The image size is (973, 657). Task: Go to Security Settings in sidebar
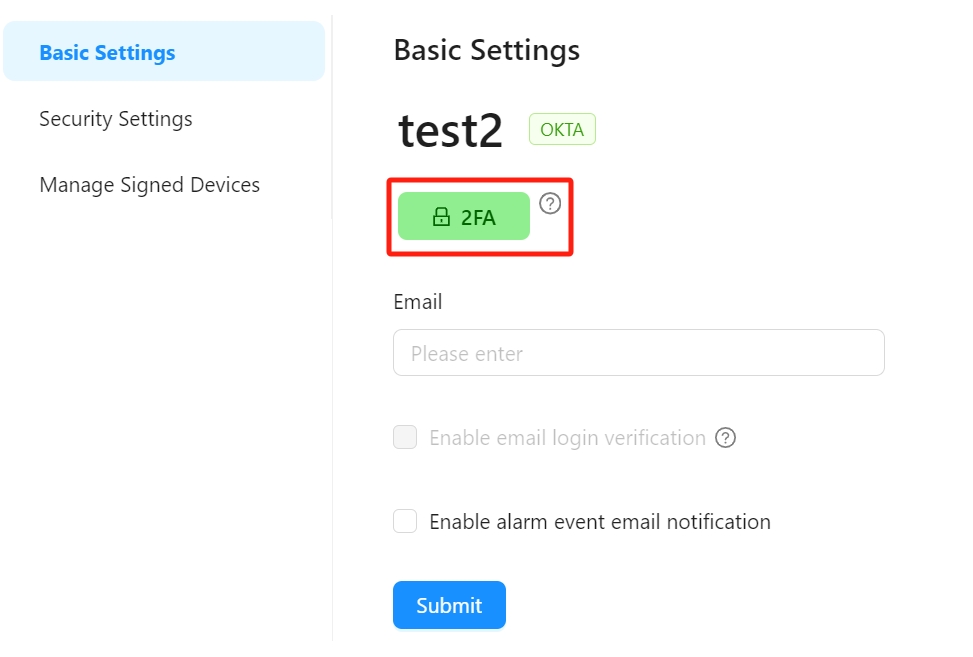[116, 119]
